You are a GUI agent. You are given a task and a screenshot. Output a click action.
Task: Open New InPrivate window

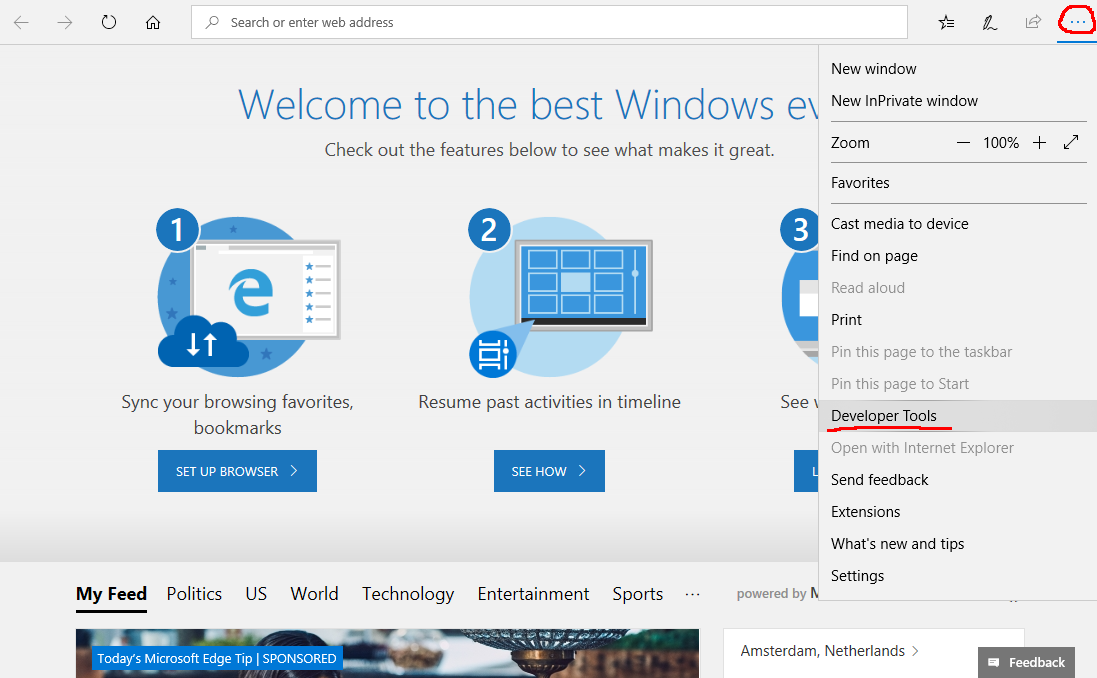pyautogui.click(x=904, y=101)
